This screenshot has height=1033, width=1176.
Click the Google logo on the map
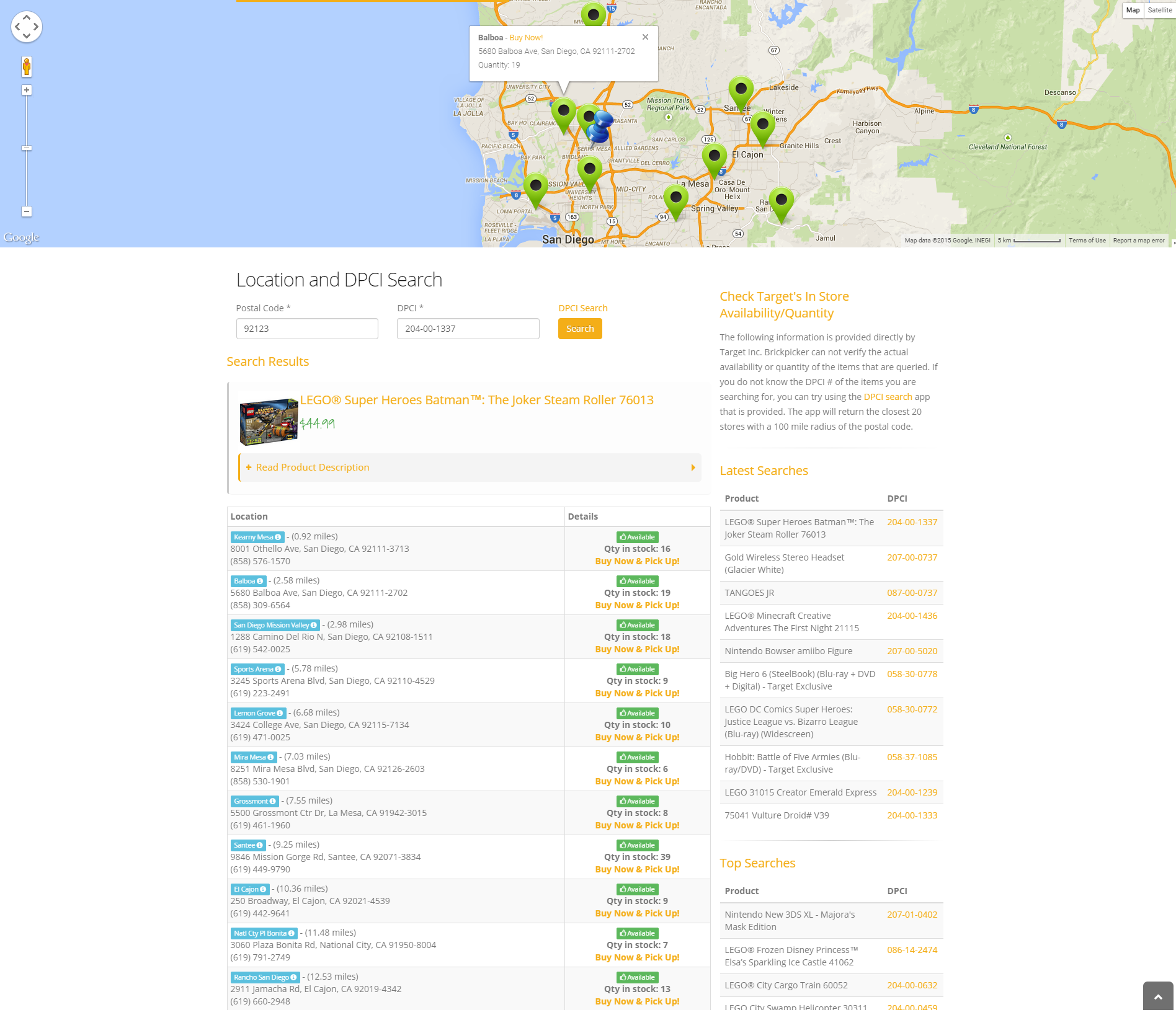click(x=21, y=237)
